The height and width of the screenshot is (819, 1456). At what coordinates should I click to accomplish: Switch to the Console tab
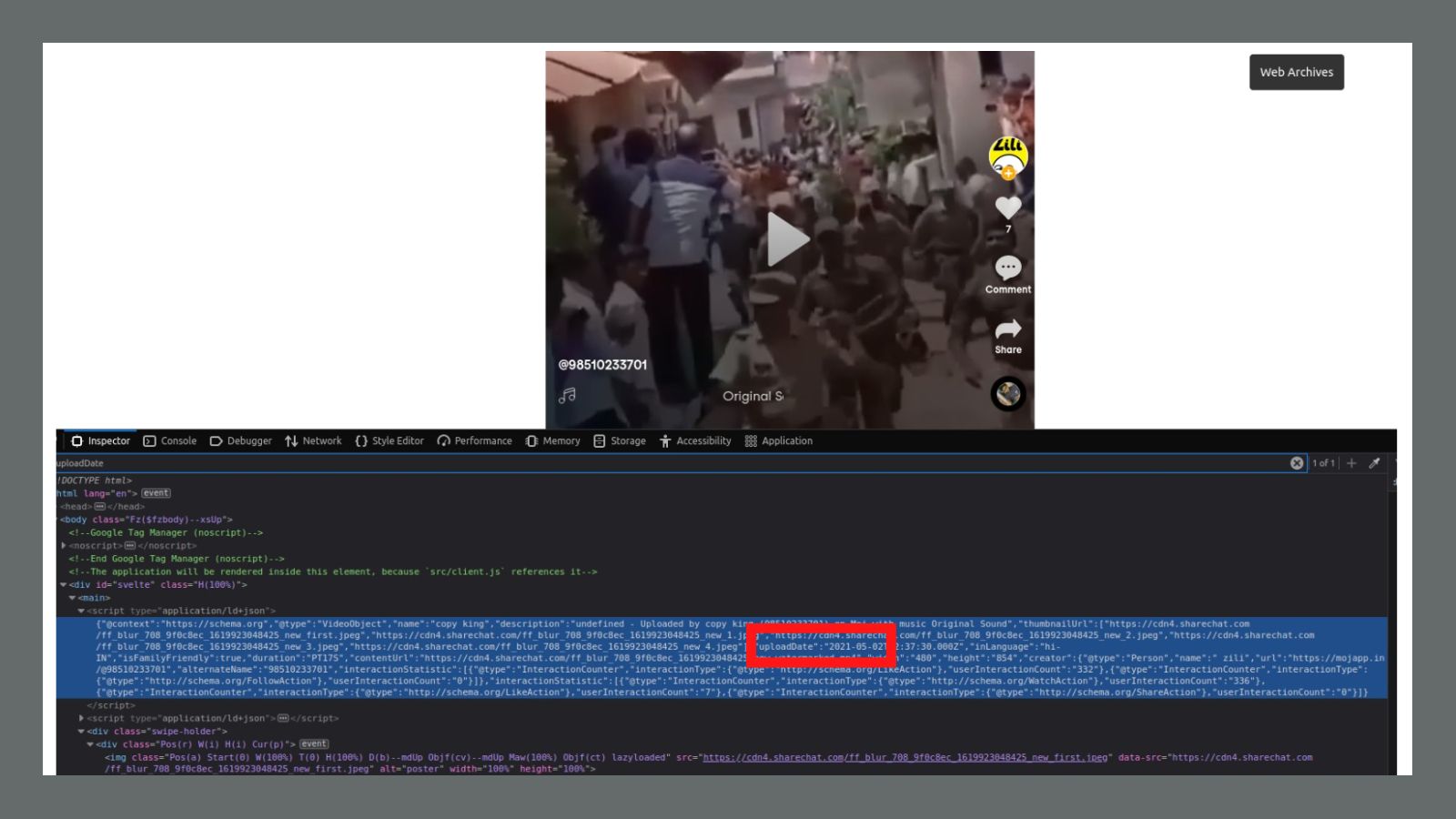point(170,441)
